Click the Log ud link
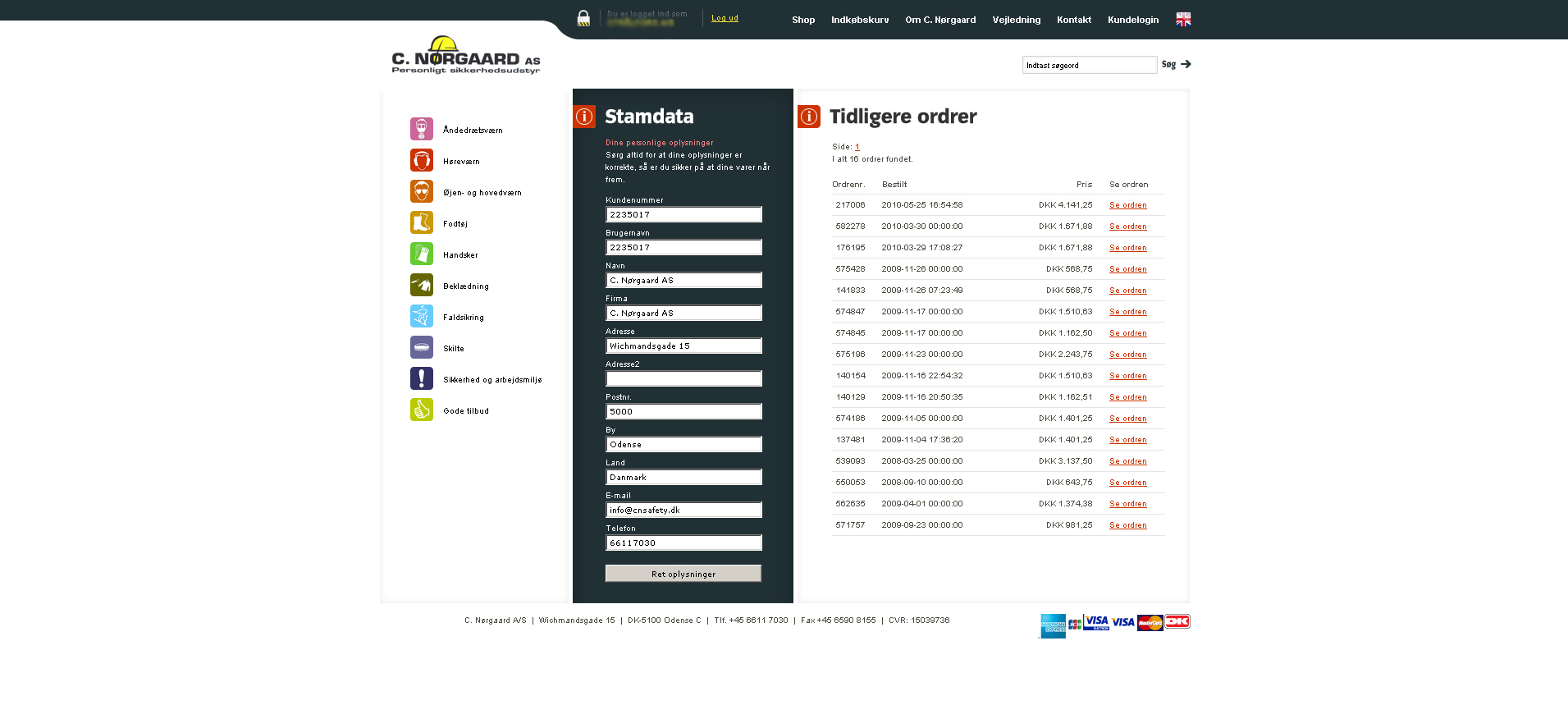This screenshot has width=1568, height=728. point(725,18)
